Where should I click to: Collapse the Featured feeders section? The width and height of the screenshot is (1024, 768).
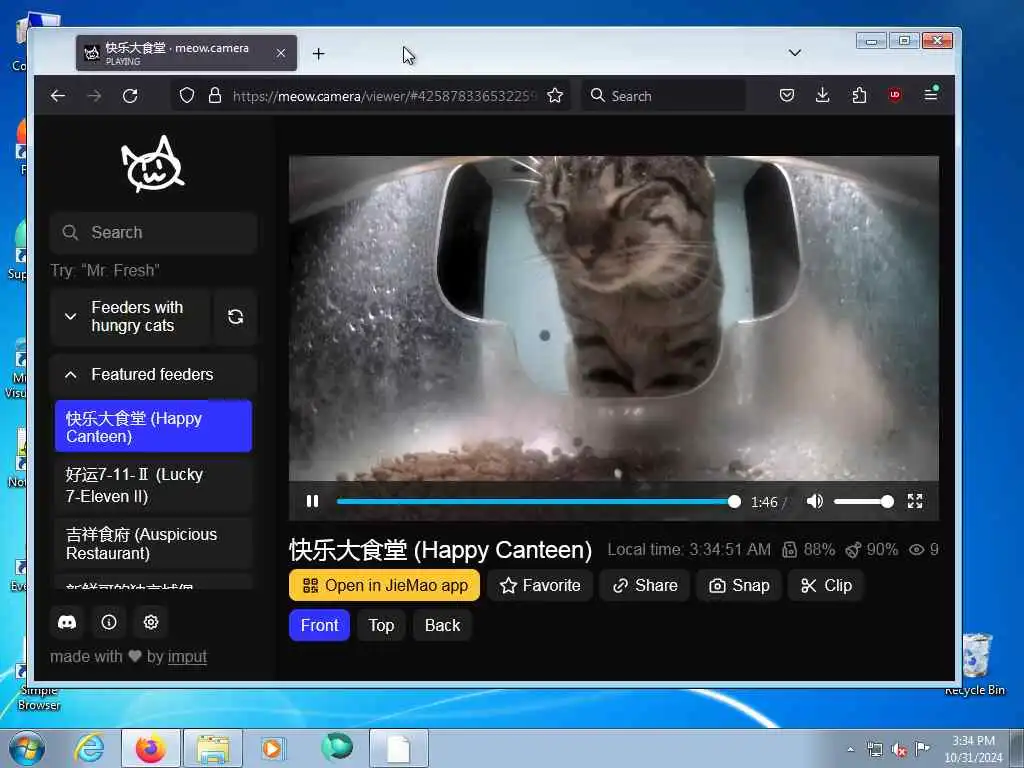coord(153,375)
